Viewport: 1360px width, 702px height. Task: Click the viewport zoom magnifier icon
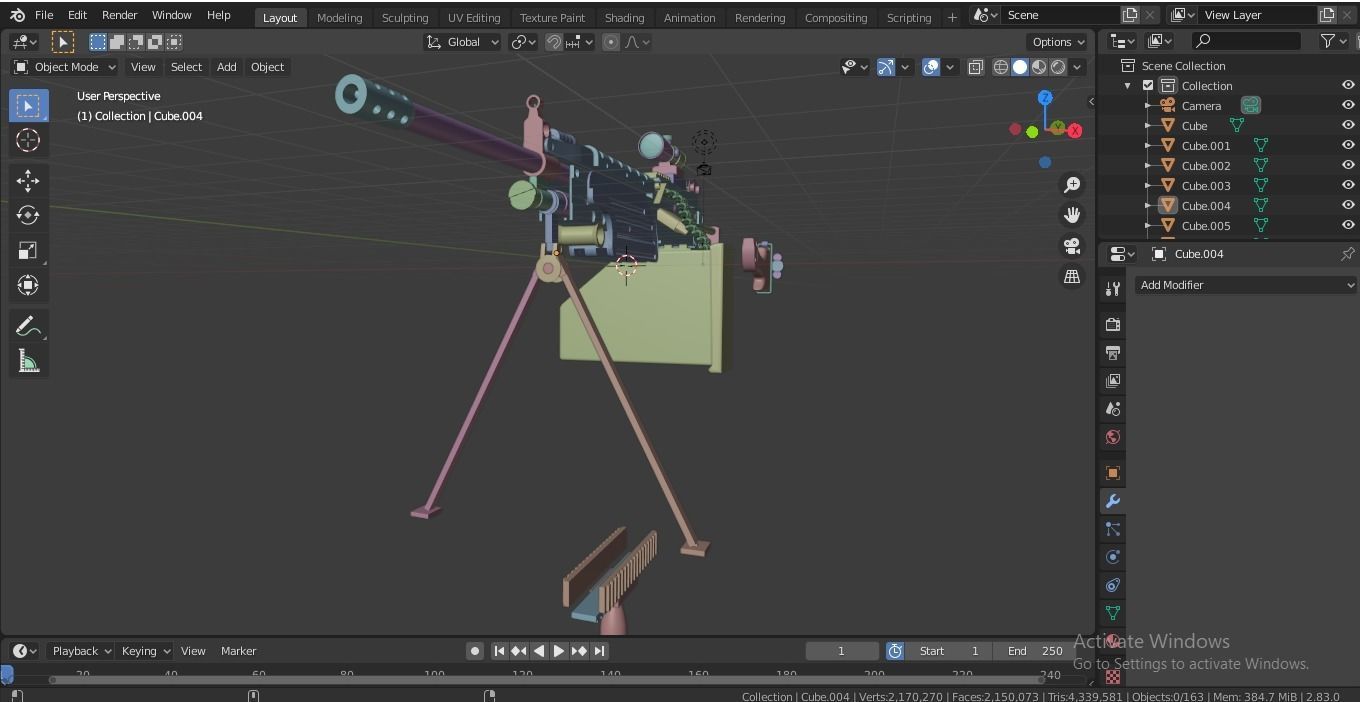pyautogui.click(x=1072, y=185)
